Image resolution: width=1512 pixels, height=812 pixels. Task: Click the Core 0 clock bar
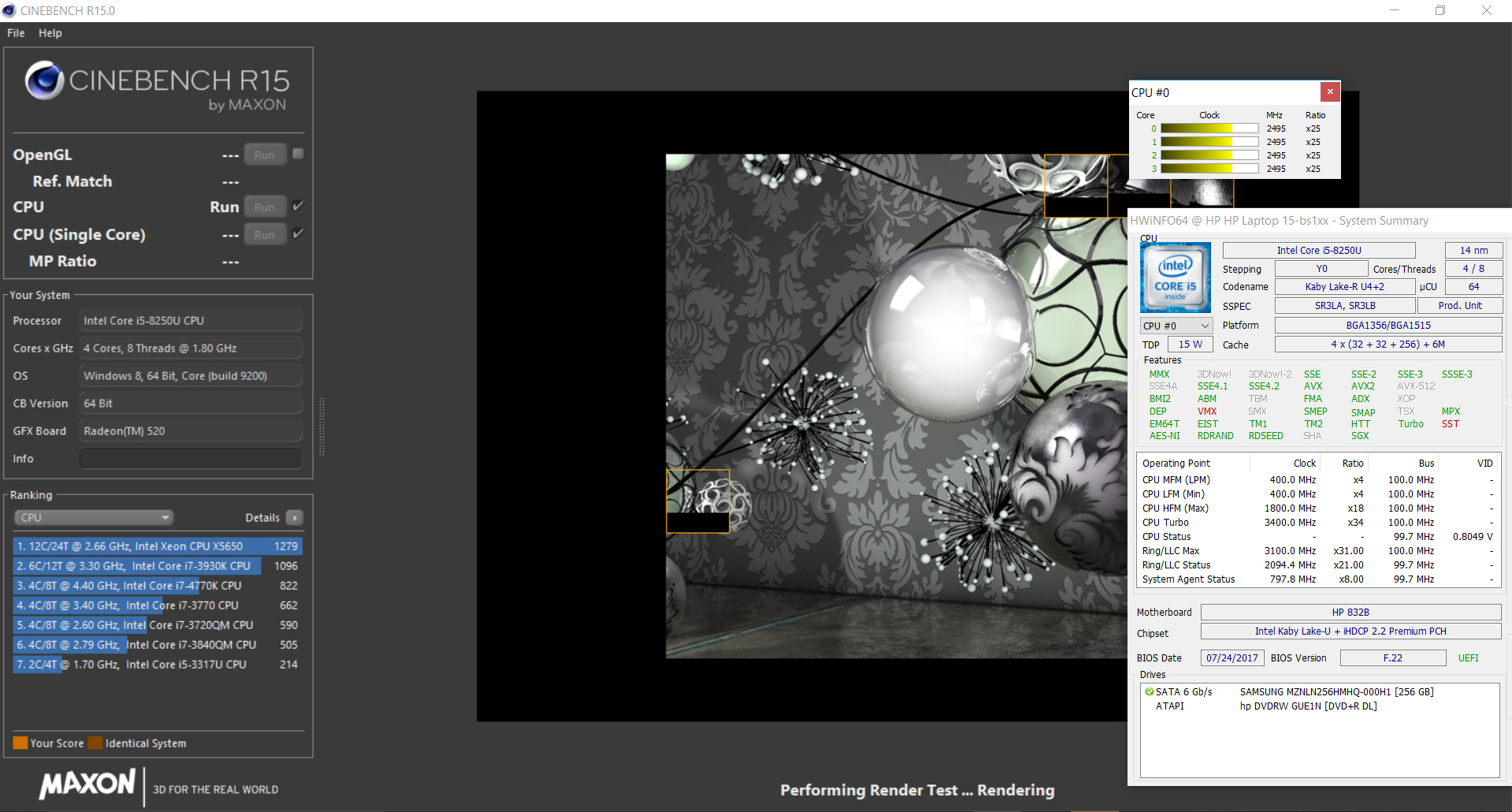(1209, 129)
